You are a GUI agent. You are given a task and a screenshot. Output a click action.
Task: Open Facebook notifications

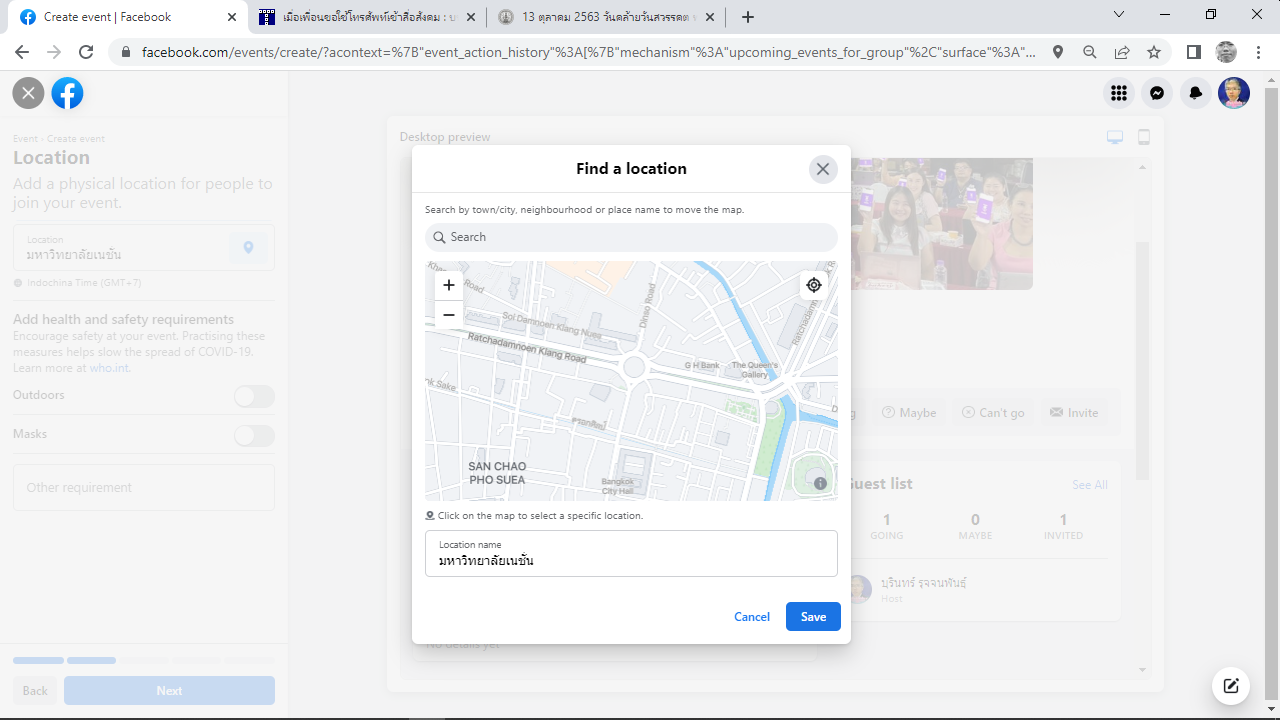1195,93
